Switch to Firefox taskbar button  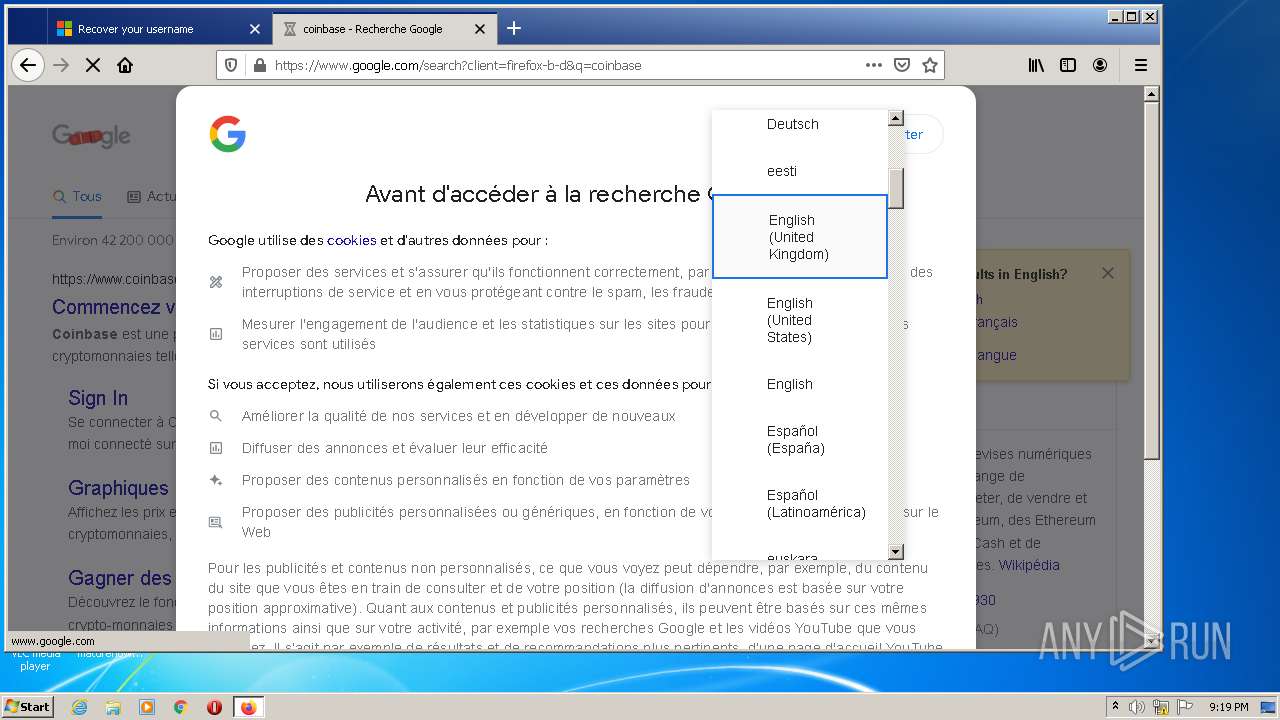[x=249, y=707]
